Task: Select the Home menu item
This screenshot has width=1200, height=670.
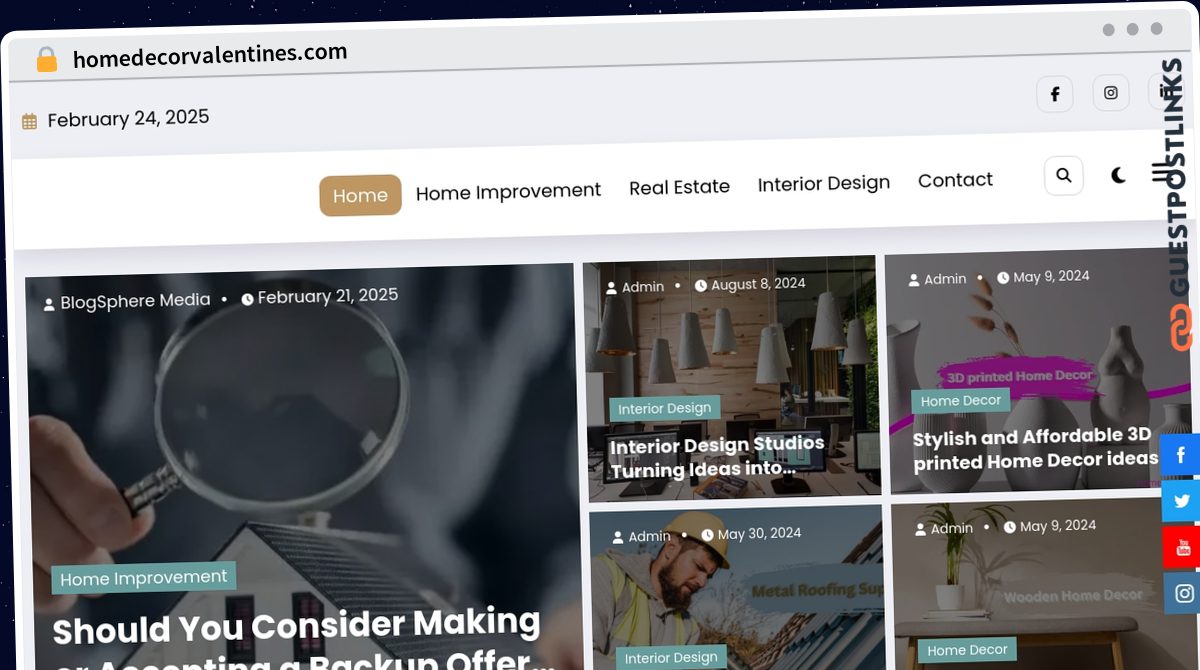Action: pos(360,195)
